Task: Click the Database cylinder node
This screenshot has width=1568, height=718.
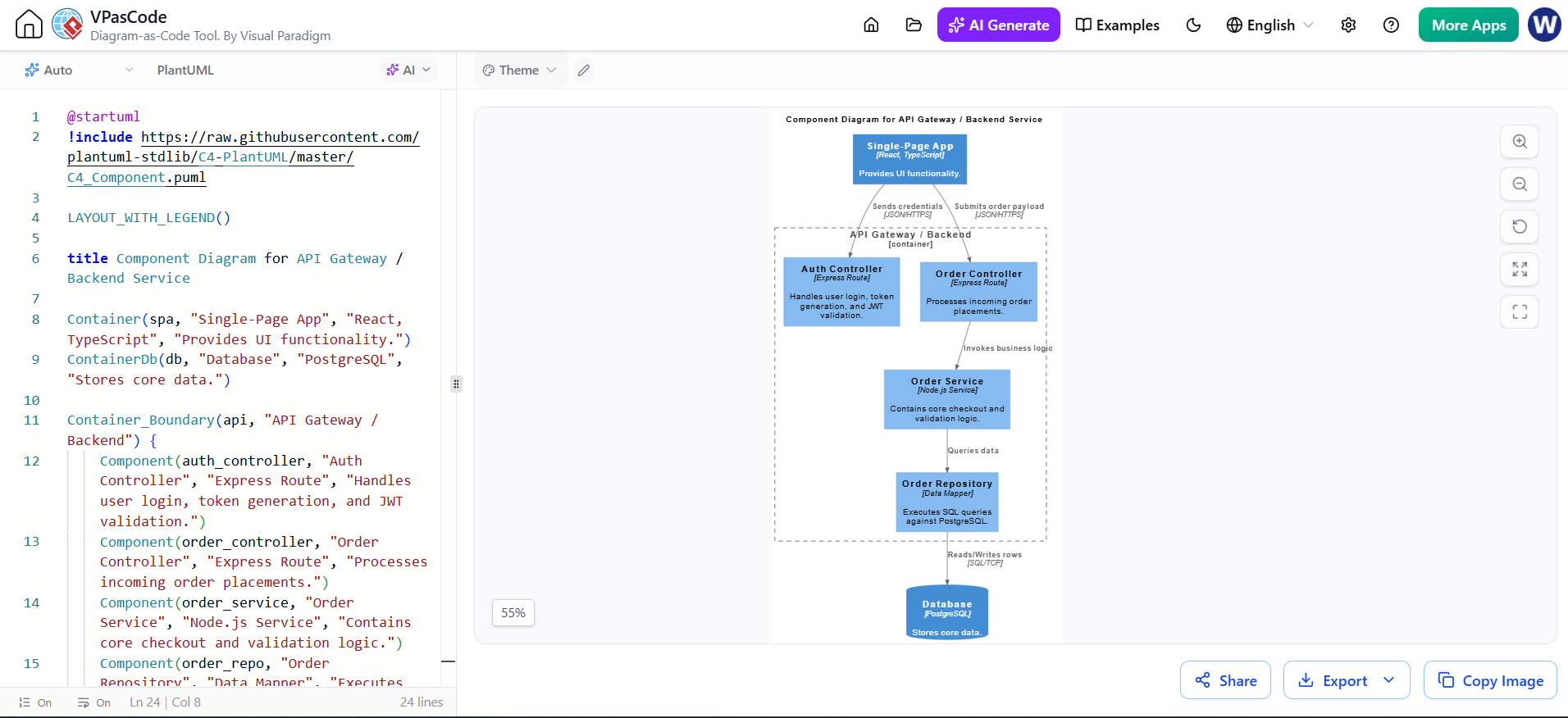Action: coord(947,612)
